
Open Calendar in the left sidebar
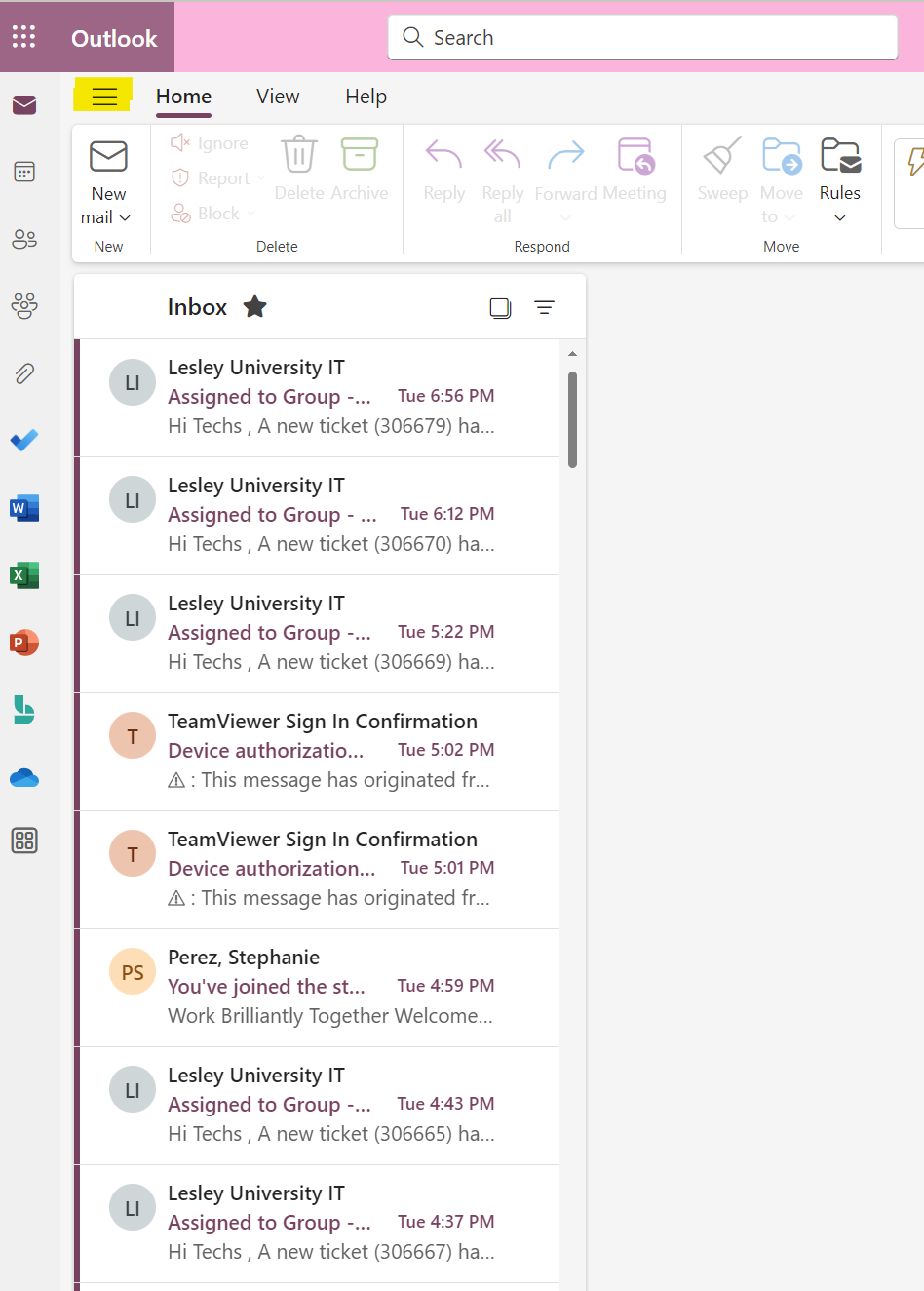coord(24,173)
